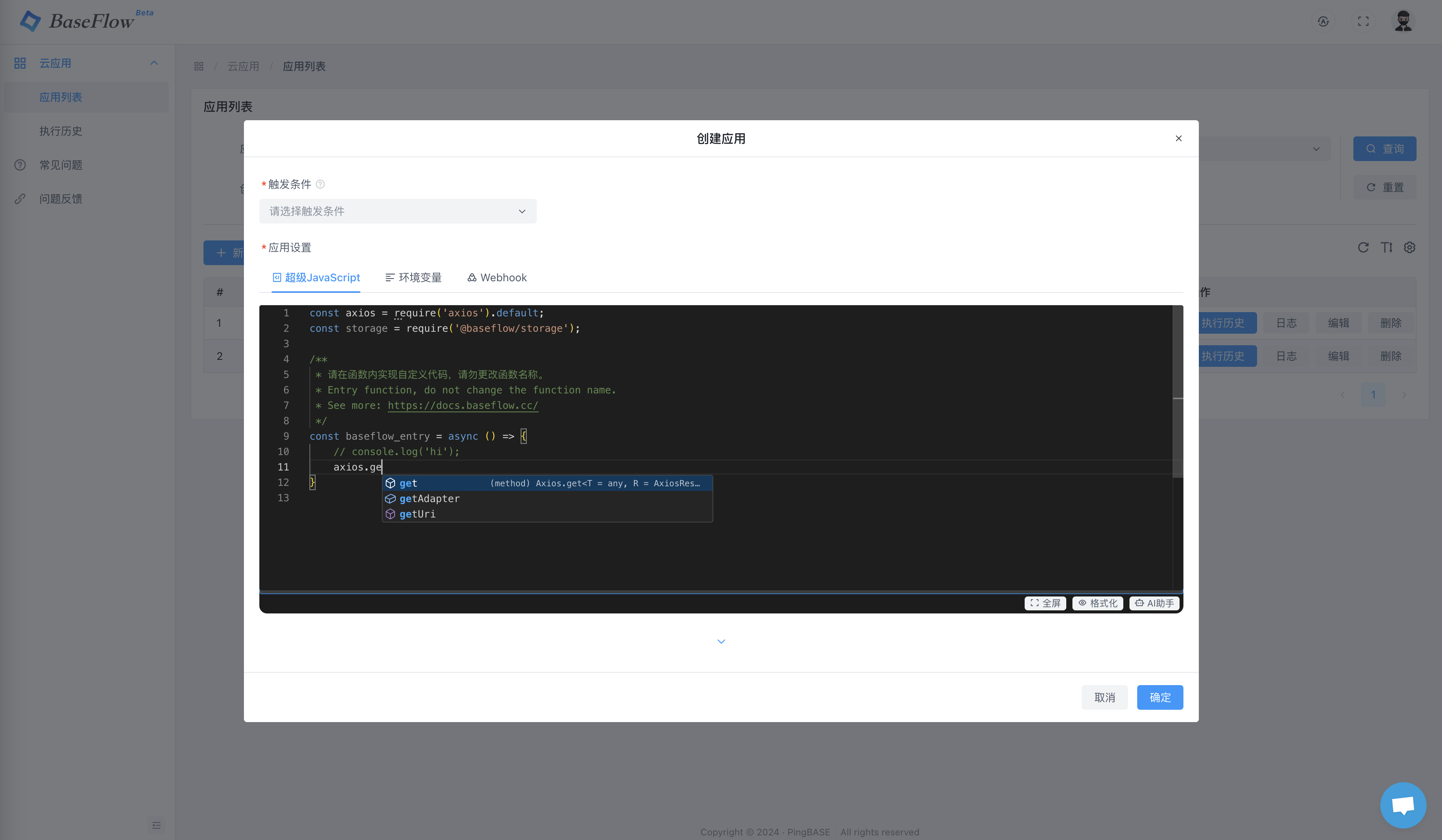The height and width of the screenshot is (840, 1442).
Task: Choose the getAdapter autocomplete suggestion
Action: tap(547, 498)
